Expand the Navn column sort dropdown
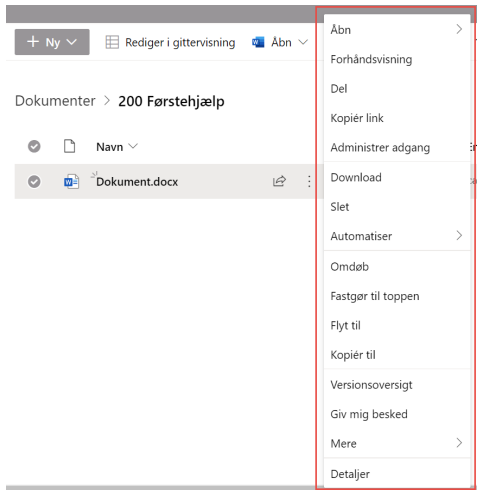Image resolution: width=481 pixels, height=495 pixels. click(x=133, y=146)
